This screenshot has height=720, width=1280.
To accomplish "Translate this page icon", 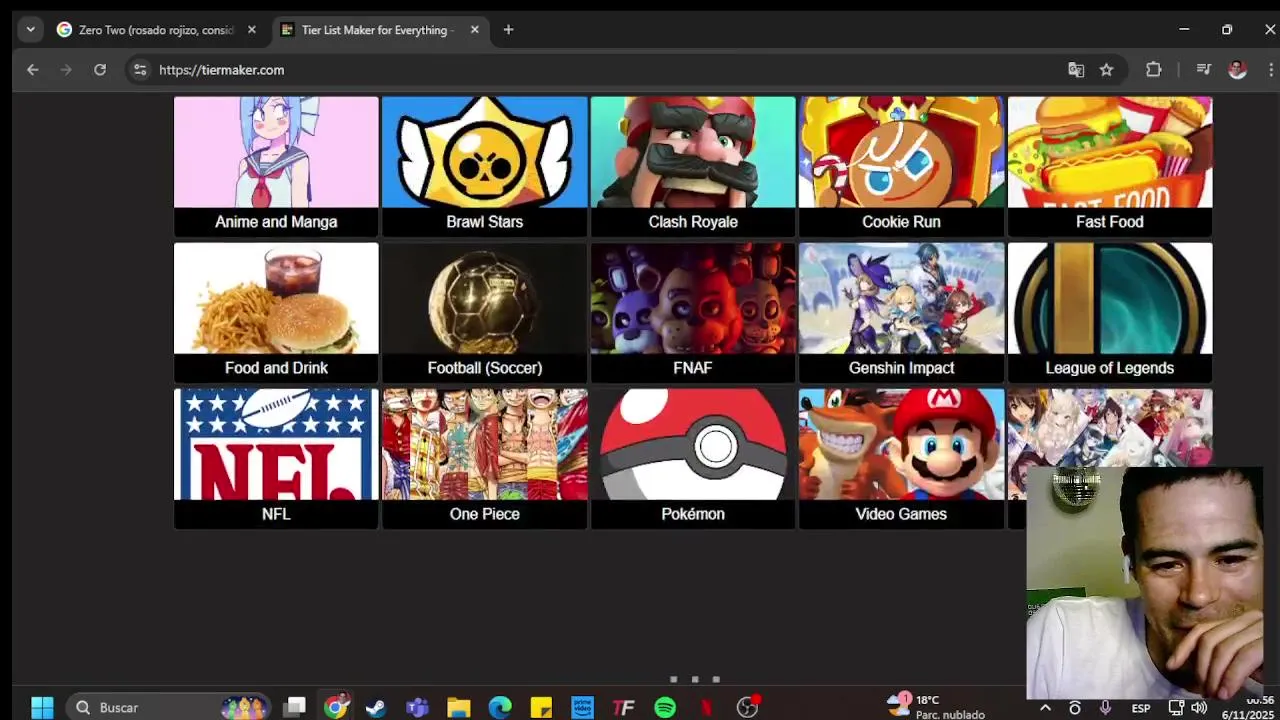I will [1076, 70].
